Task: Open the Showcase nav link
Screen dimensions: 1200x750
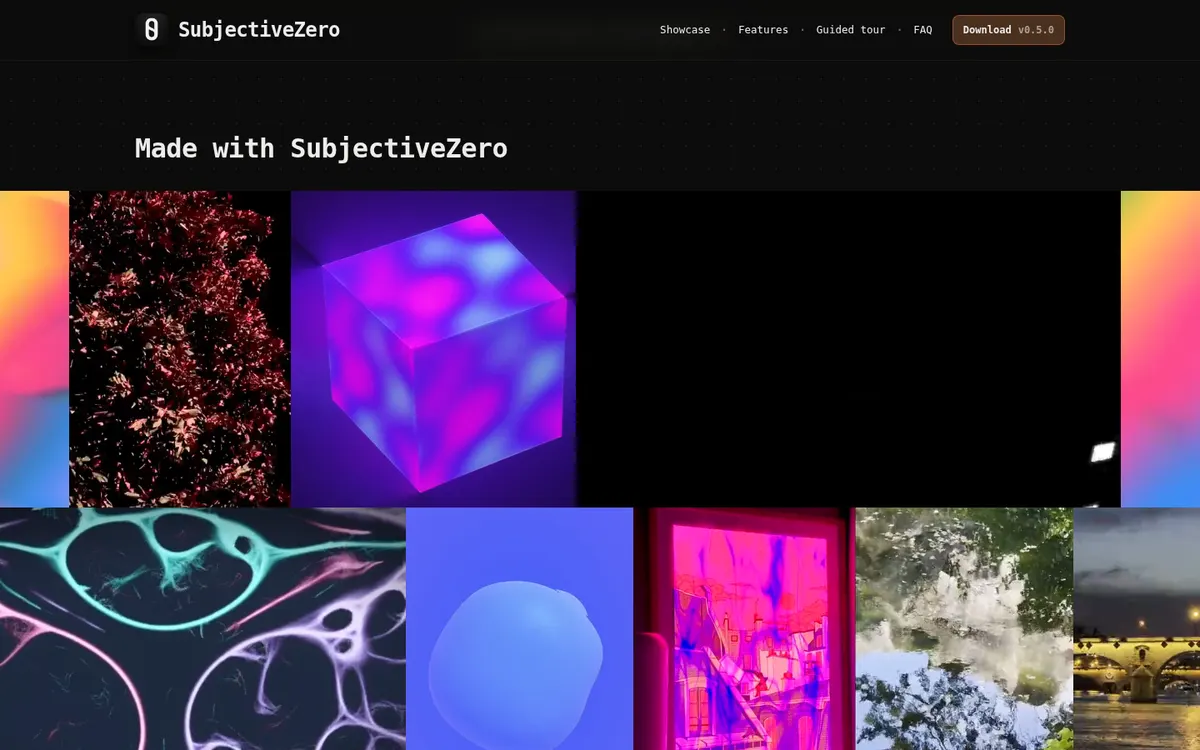Action: click(685, 30)
